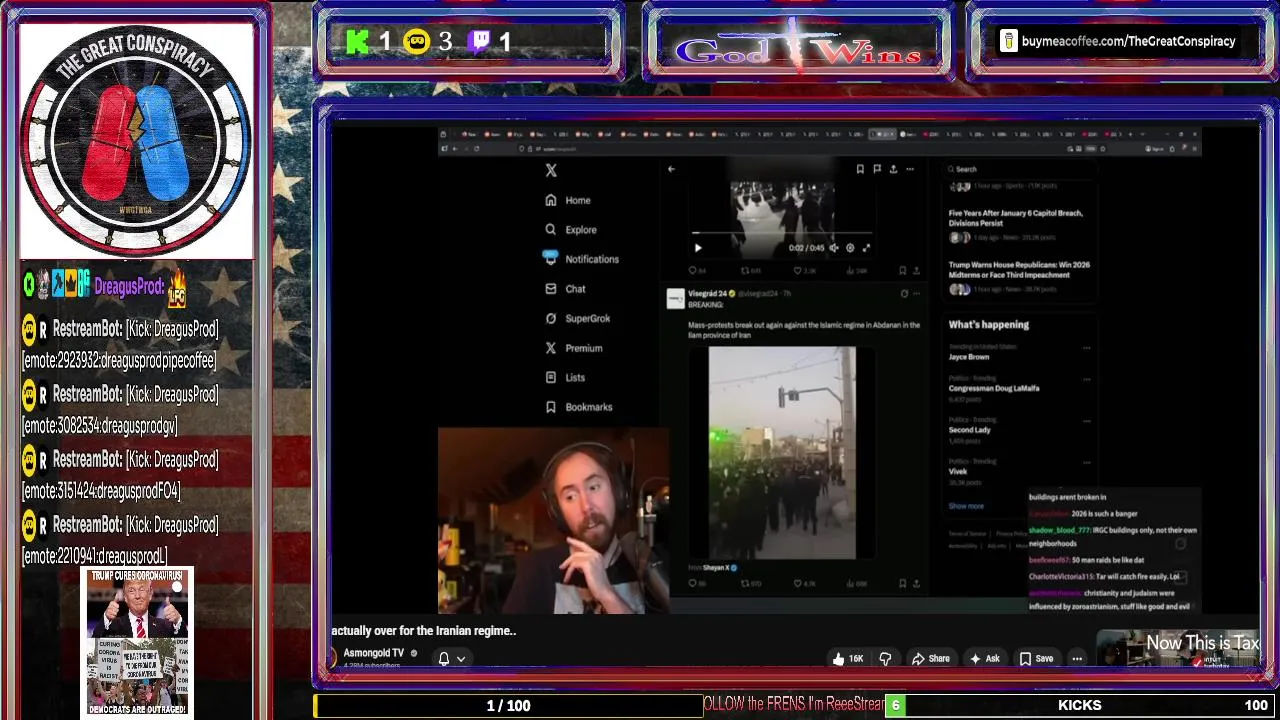
Task: Click the bookmark icon in the post header
Action: (860, 169)
